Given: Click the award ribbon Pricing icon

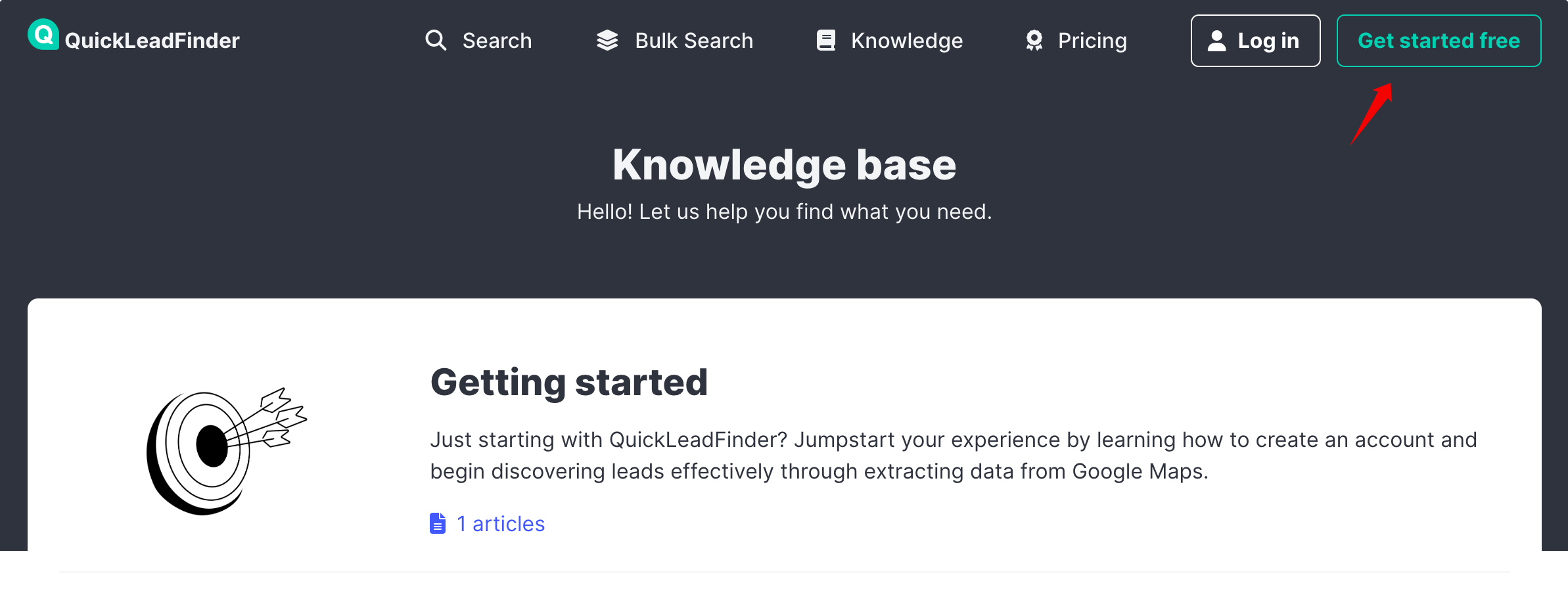Looking at the screenshot, I should [x=1034, y=41].
